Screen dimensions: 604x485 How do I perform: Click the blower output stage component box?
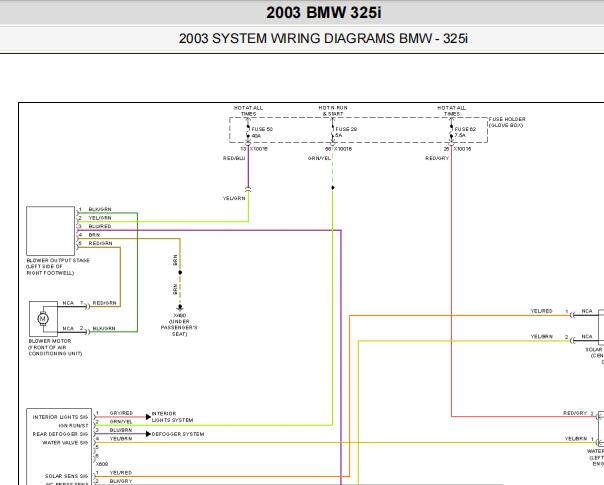(50, 231)
